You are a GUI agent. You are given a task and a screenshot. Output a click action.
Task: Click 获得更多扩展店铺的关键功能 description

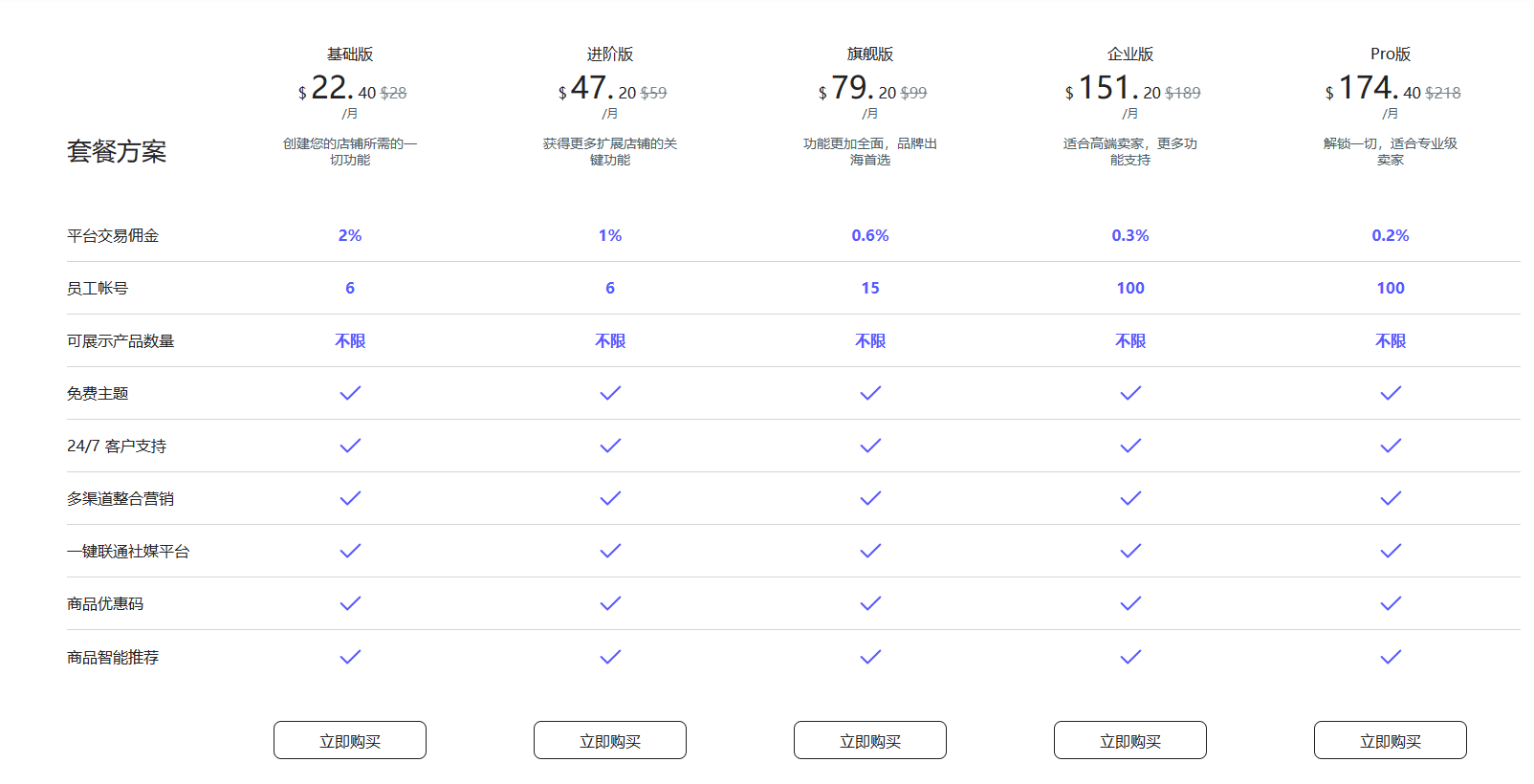pos(610,151)
